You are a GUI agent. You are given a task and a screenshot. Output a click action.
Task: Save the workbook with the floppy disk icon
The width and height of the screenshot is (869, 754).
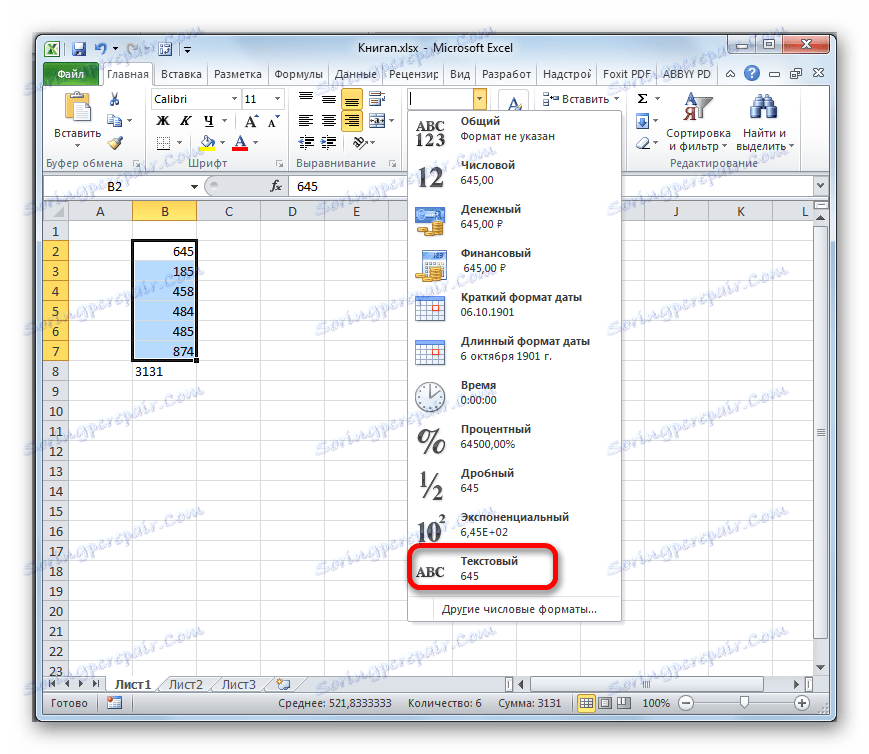tap(79, 49)
